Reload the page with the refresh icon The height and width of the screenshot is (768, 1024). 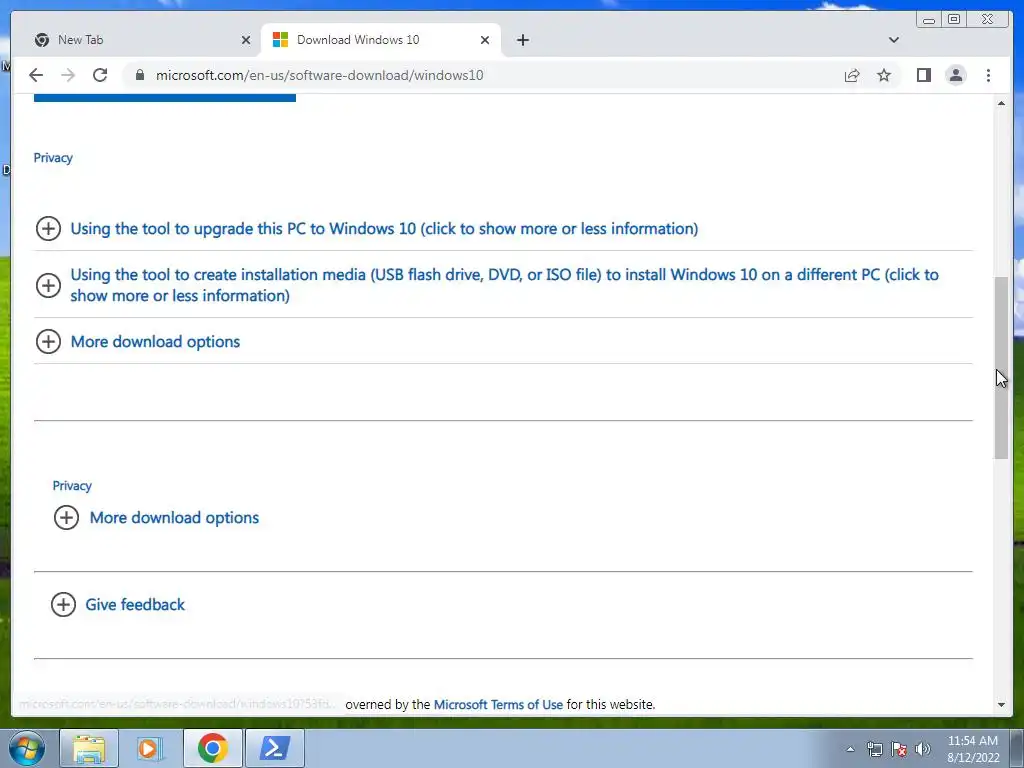point(100,75)
